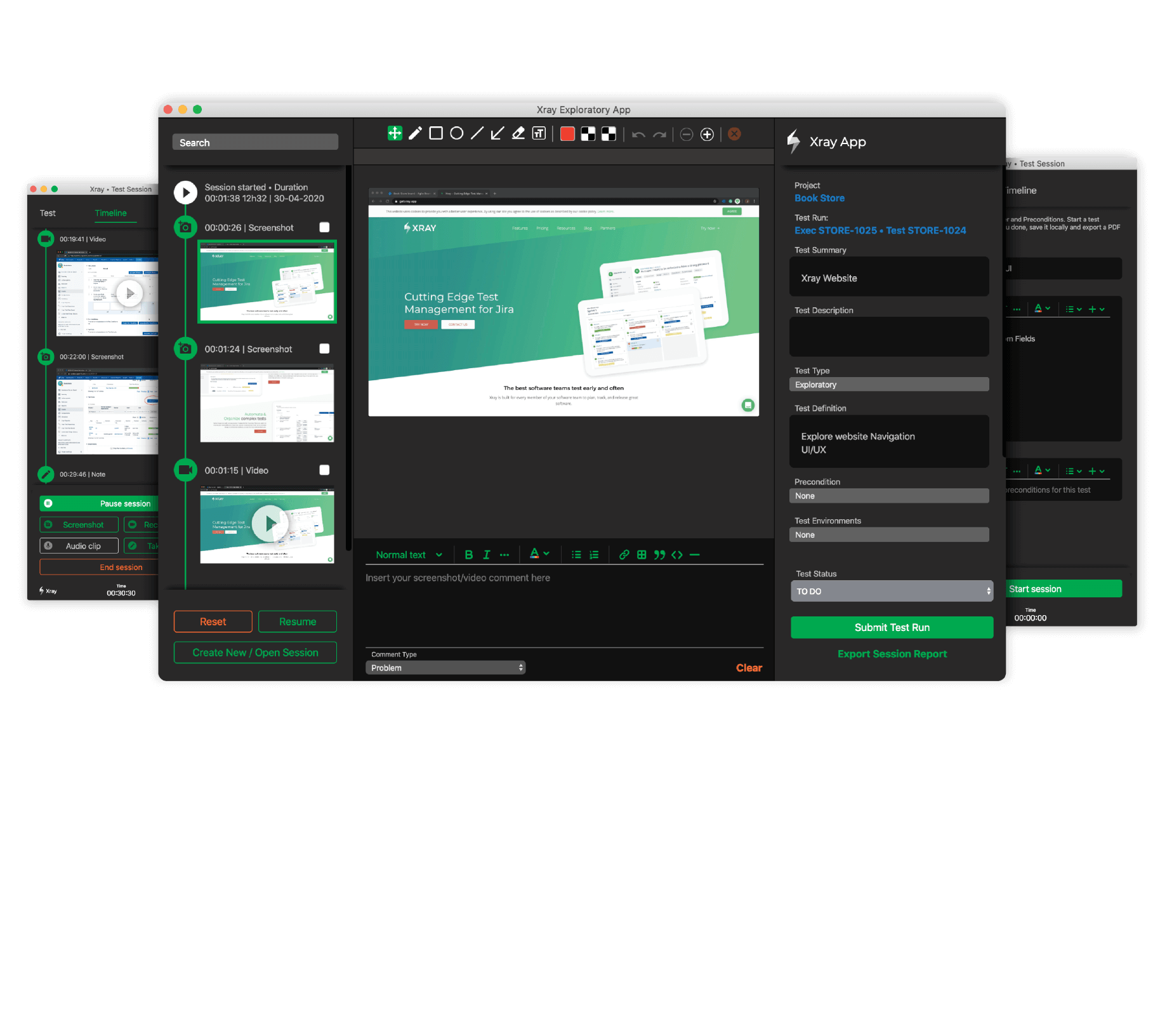Click Submit Test Run button
The width and height of the screenshot is (1160, 1036).
[x=892, y=627]
